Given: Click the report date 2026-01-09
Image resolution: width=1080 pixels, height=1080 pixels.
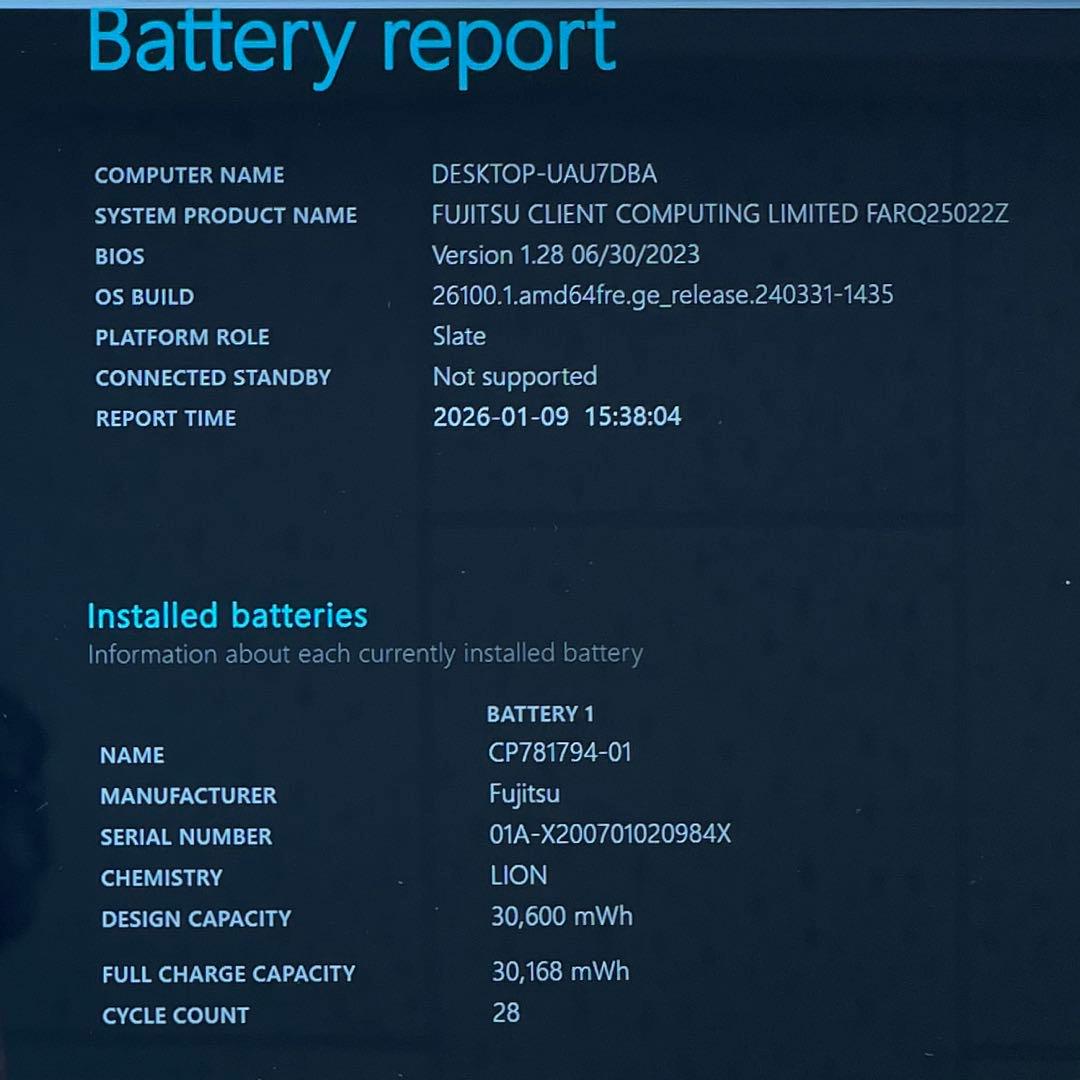Looking at the screenshot, I should 501,417.
